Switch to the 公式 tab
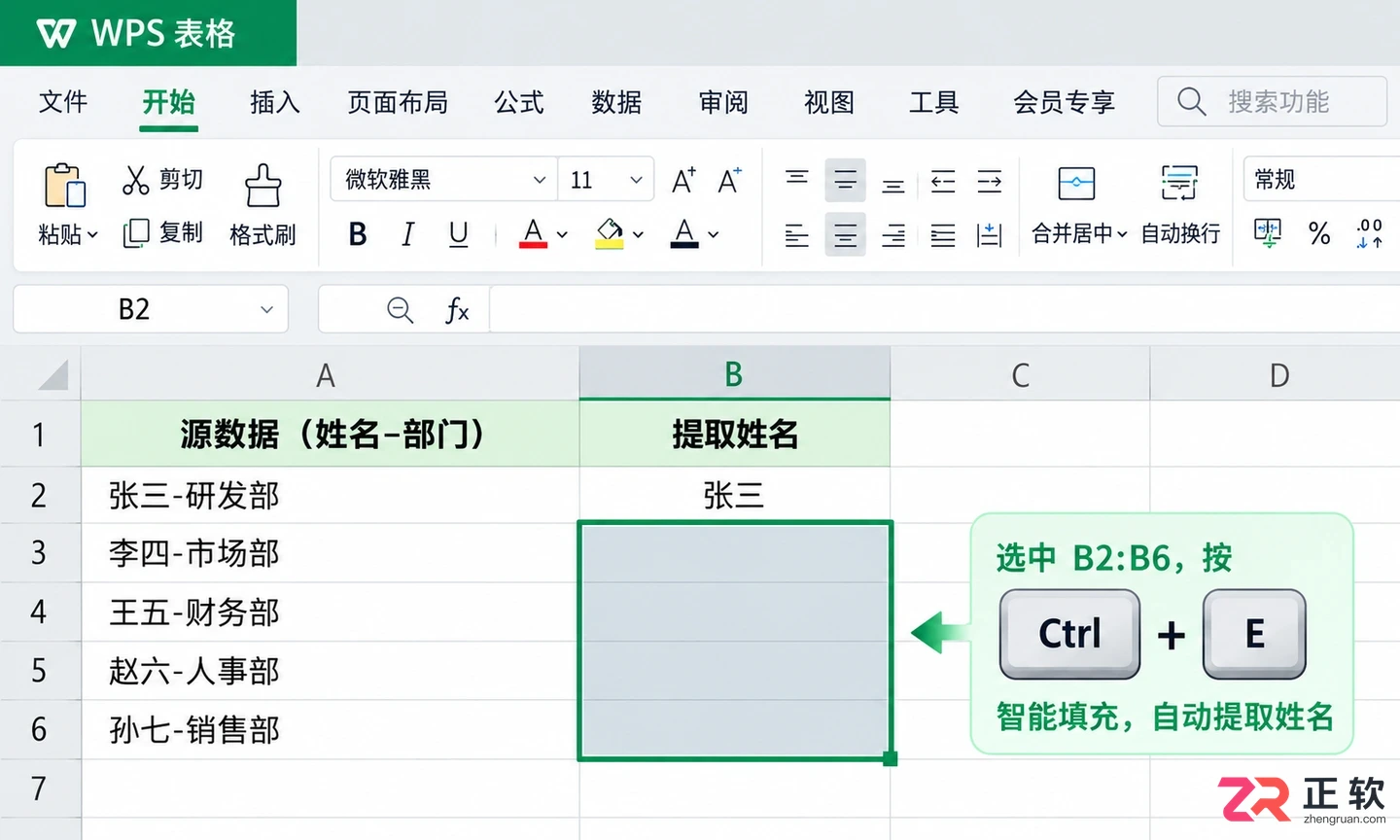This screenshot has height=840, width=1400. click(x=519, y=102)
